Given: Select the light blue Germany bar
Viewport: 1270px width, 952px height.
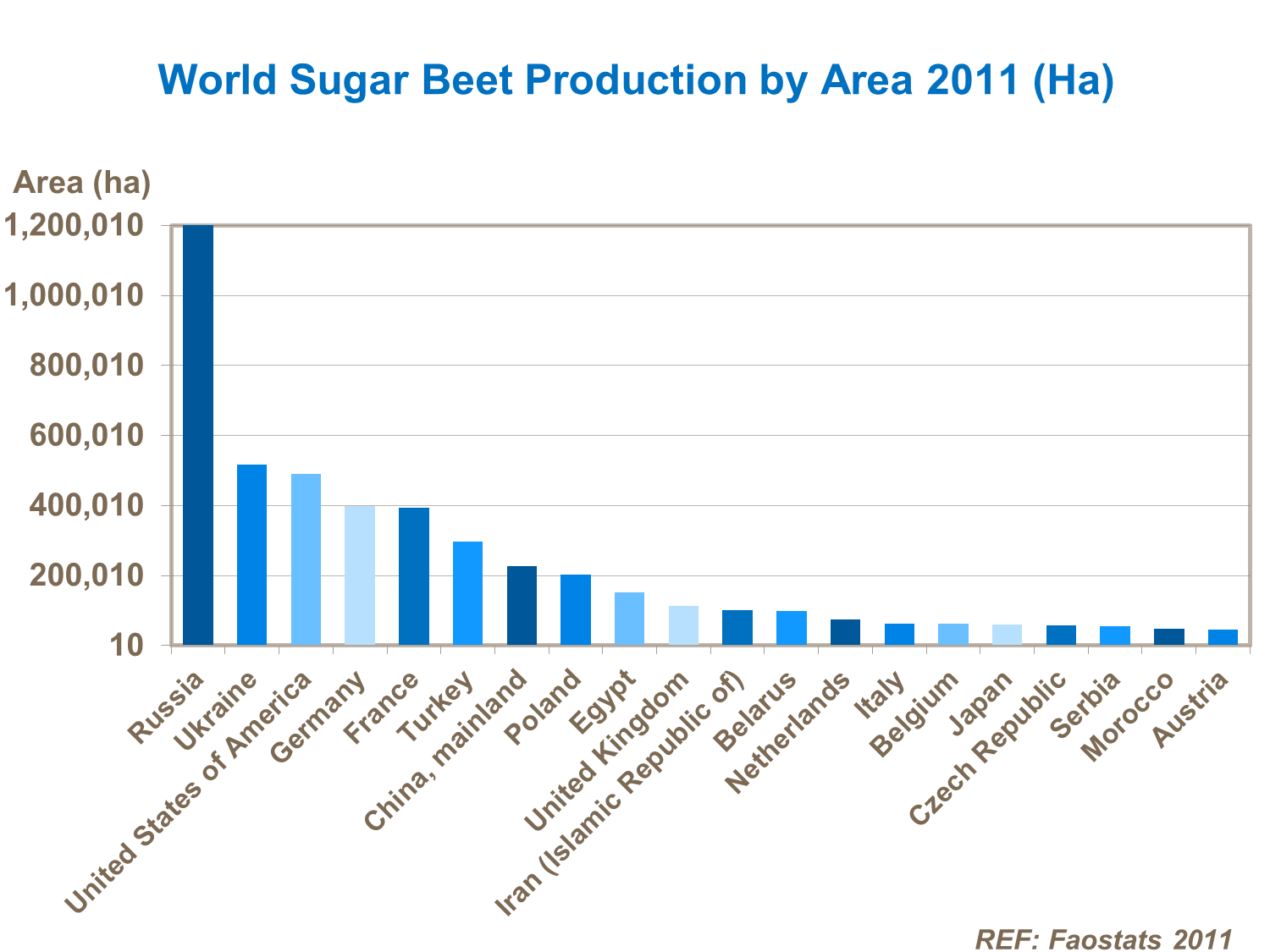Looking at the screenshot, I should point(360,575).
